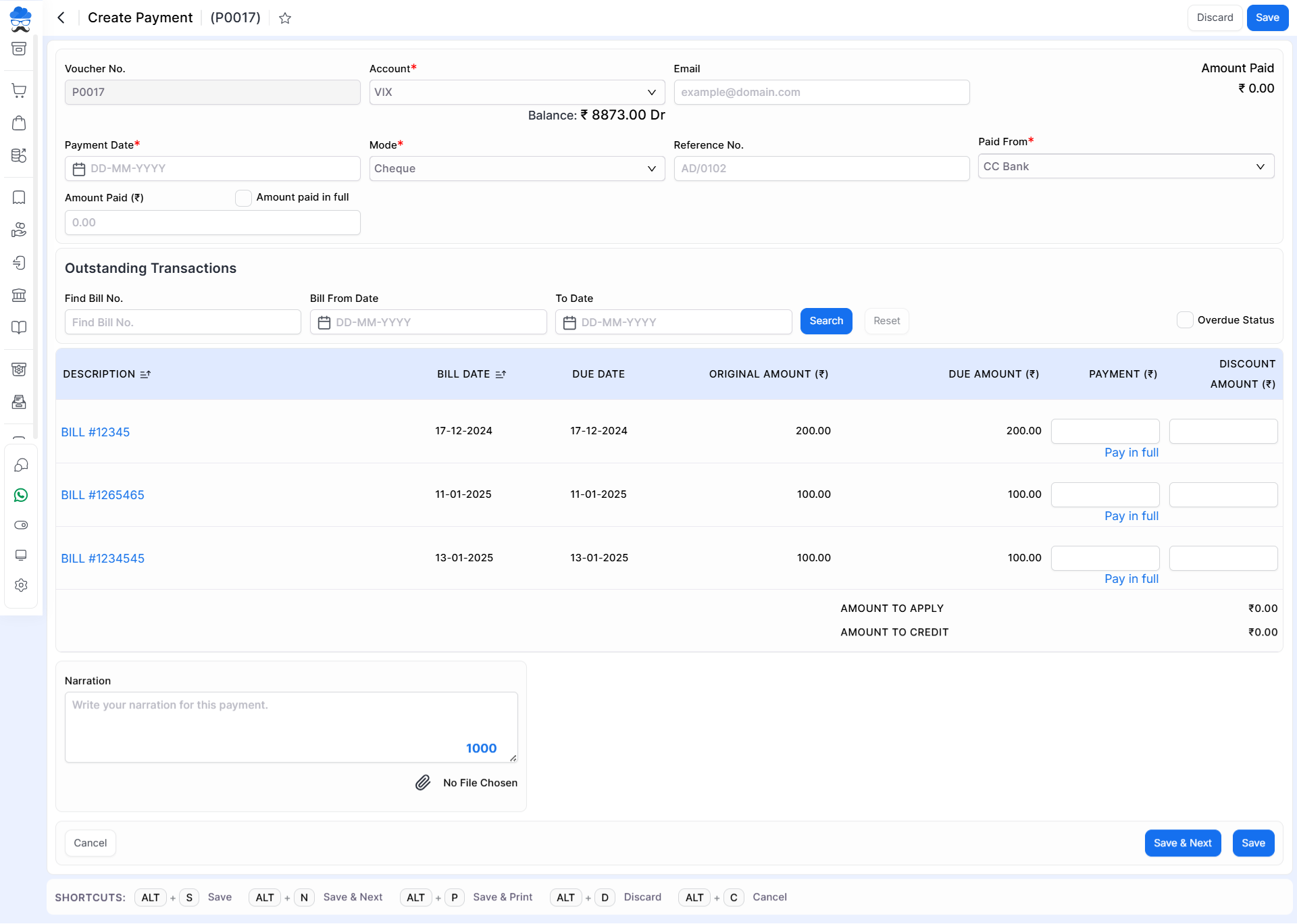Open the bank building sidebar icon
The image size is (1297, 924).
point(19,294)
